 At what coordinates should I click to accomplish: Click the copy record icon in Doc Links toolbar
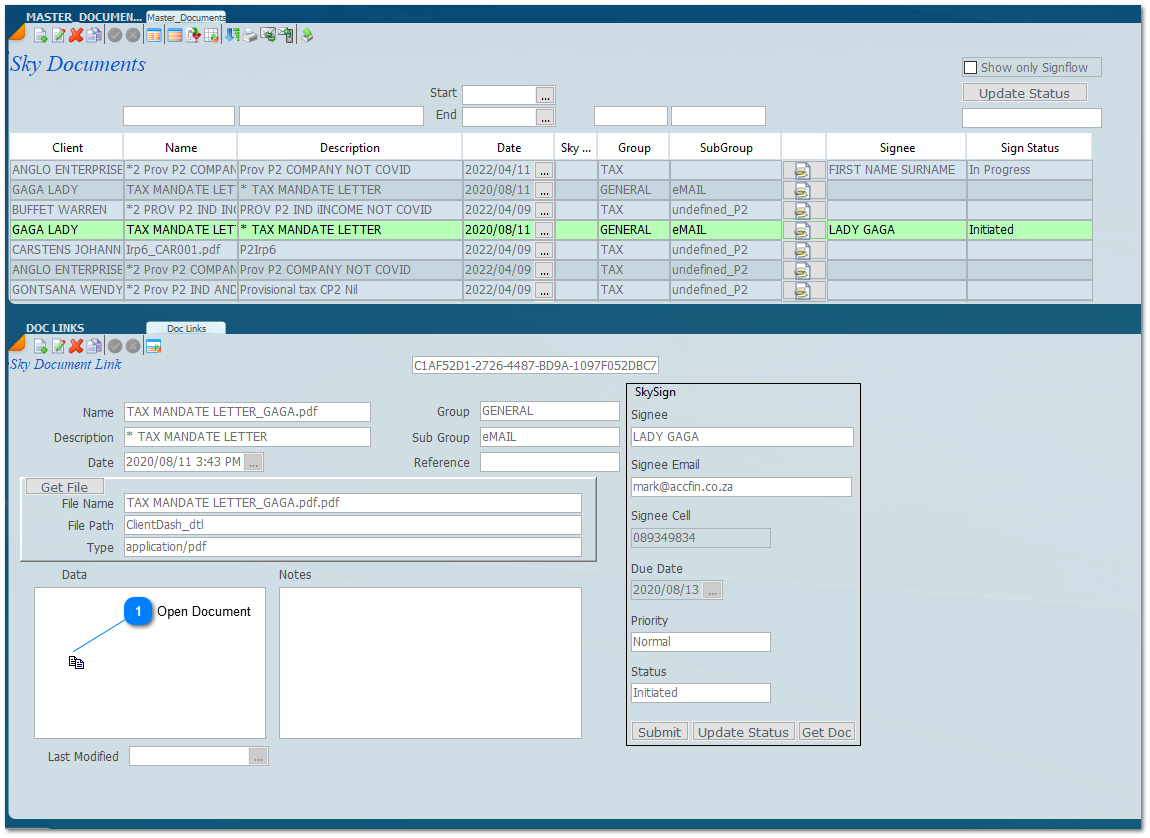coord(93,346)
